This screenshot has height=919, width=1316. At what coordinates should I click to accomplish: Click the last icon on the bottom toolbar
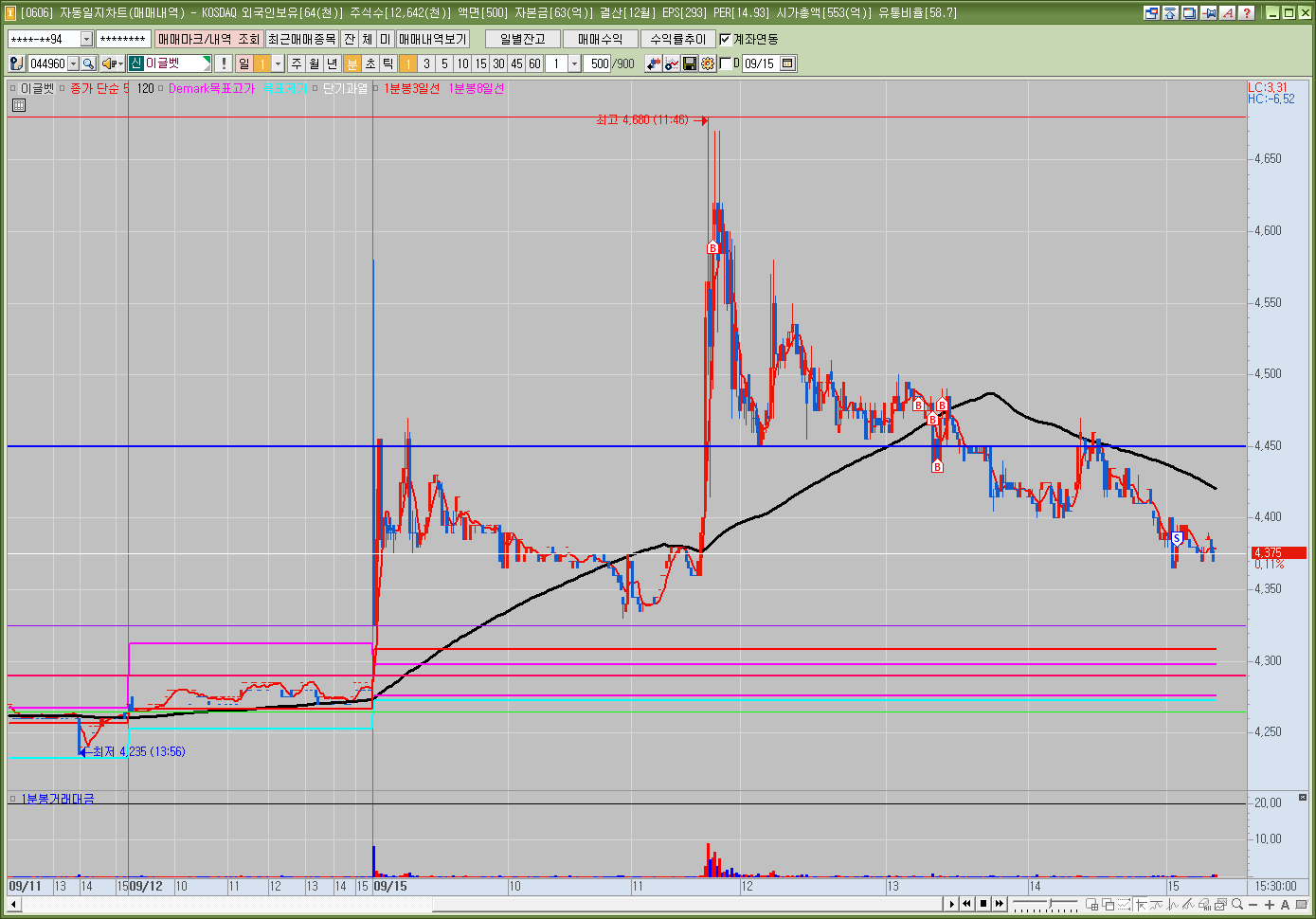point(1302,904)
